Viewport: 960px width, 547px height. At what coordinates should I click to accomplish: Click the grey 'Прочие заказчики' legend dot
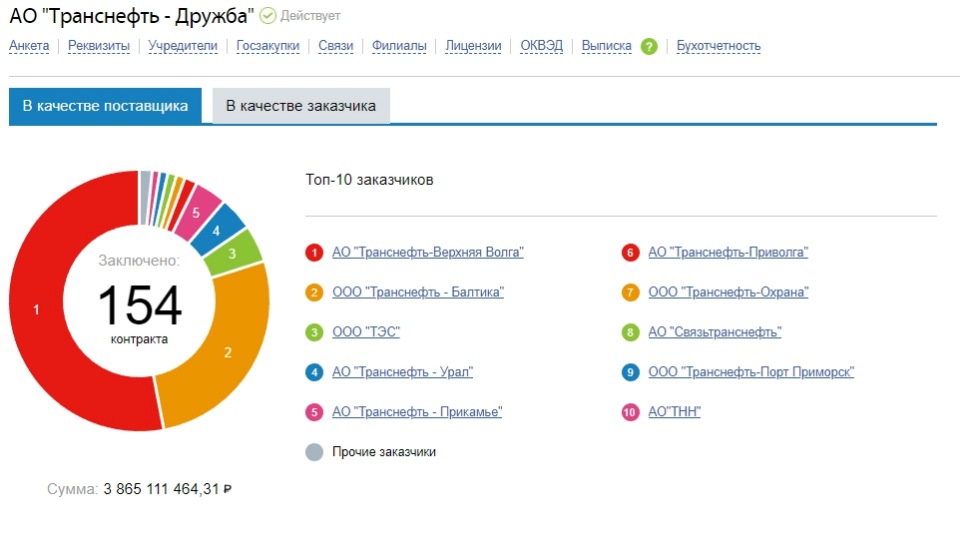(314, 452)
